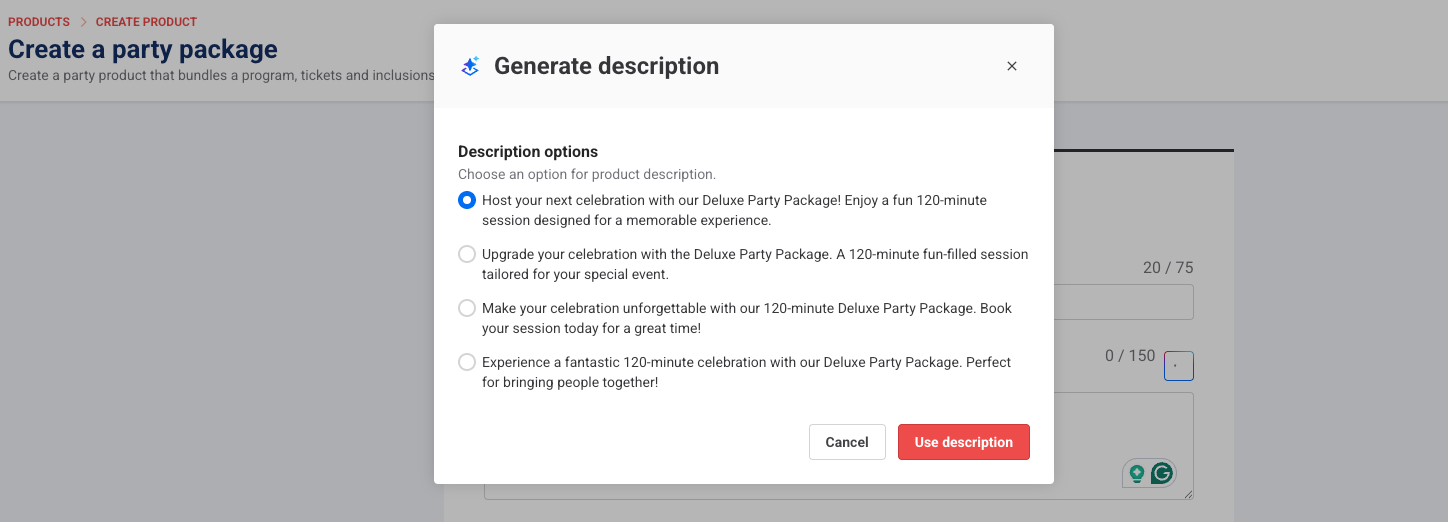Choose the 'Make your celebration unforgettable' option
Image resolution: width=1448 pixels, height=522 pixels.
click(467, 308)
